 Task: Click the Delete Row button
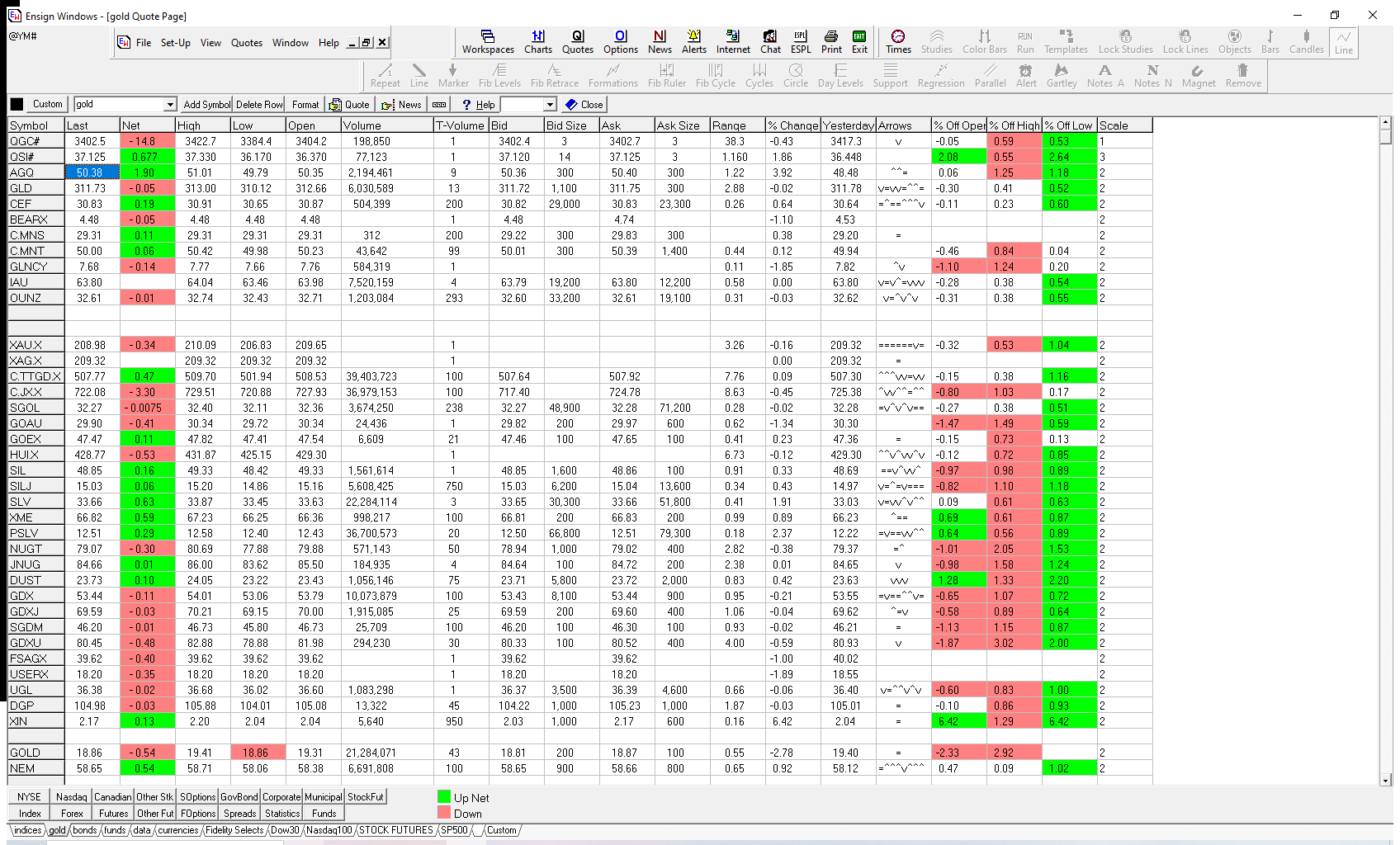coord(259,105)
